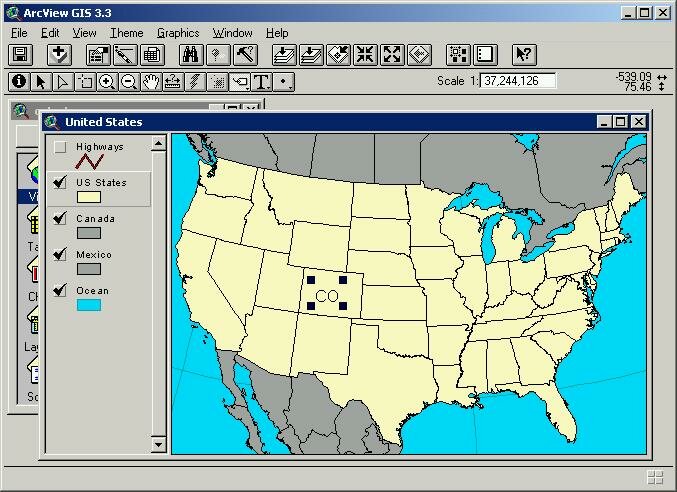Screen dimensions: 677x492
Task: Select the Text tool
Action: (x=262, y=82)
